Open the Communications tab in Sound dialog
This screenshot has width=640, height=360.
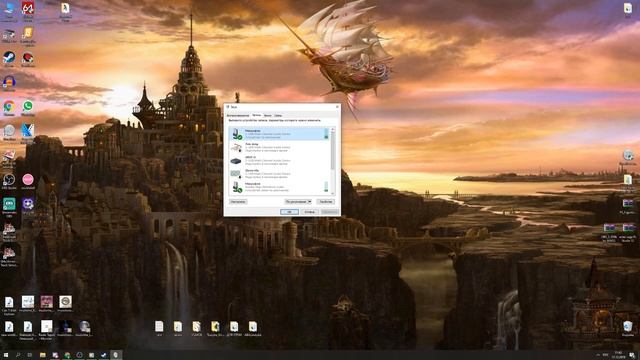278,116
